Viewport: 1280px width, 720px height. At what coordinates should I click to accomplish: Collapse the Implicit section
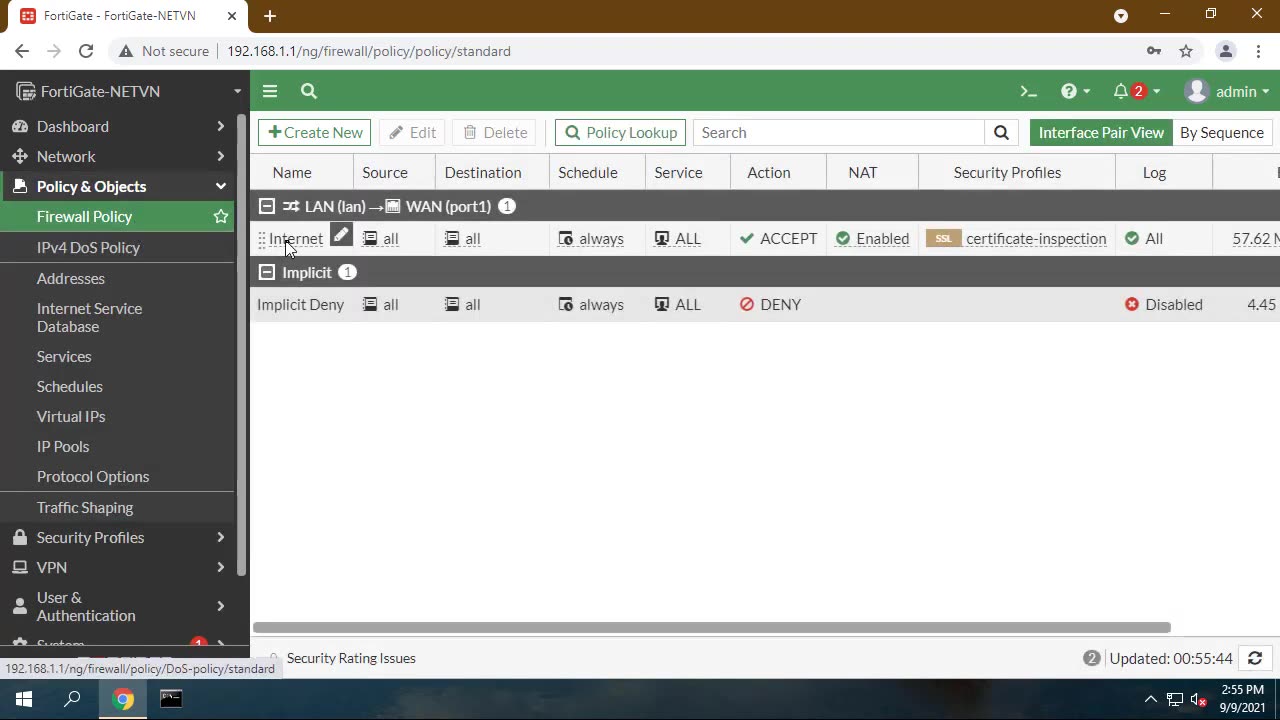pos(267,272)
